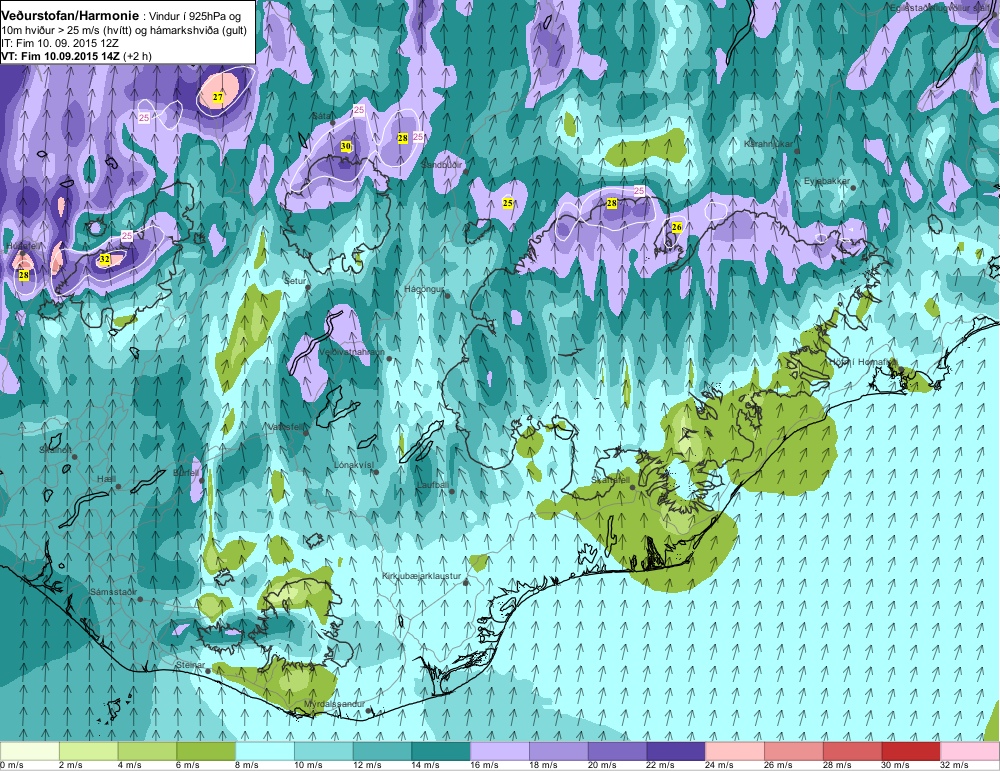
Task: Click the 26 m/s salmon legend swatch
Action: [x=793, y=751]
